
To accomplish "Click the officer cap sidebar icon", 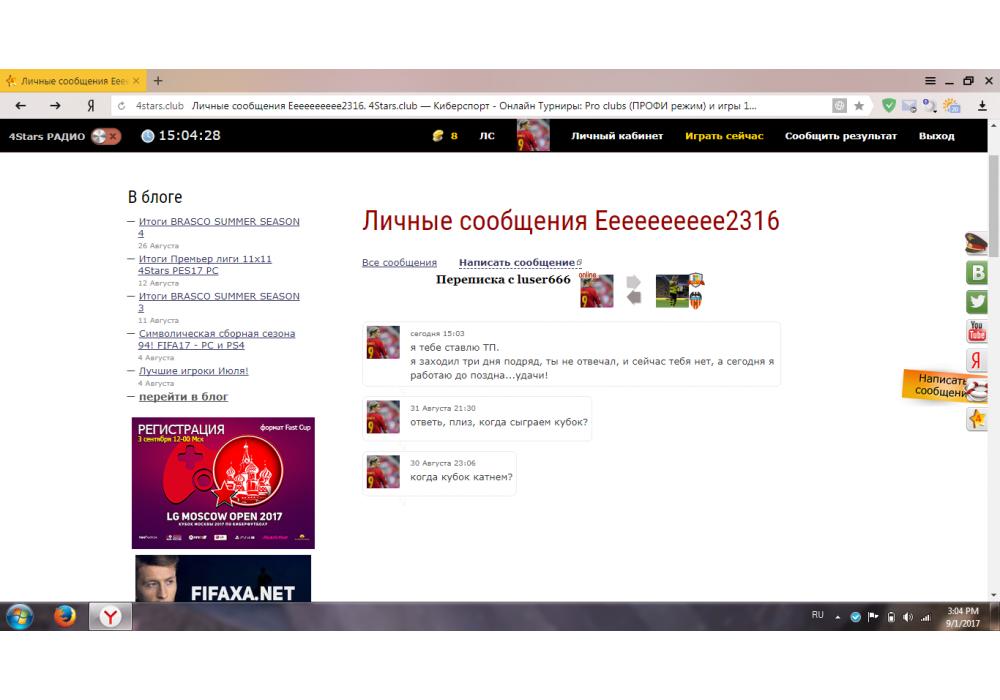I will [x=977, y=243].
